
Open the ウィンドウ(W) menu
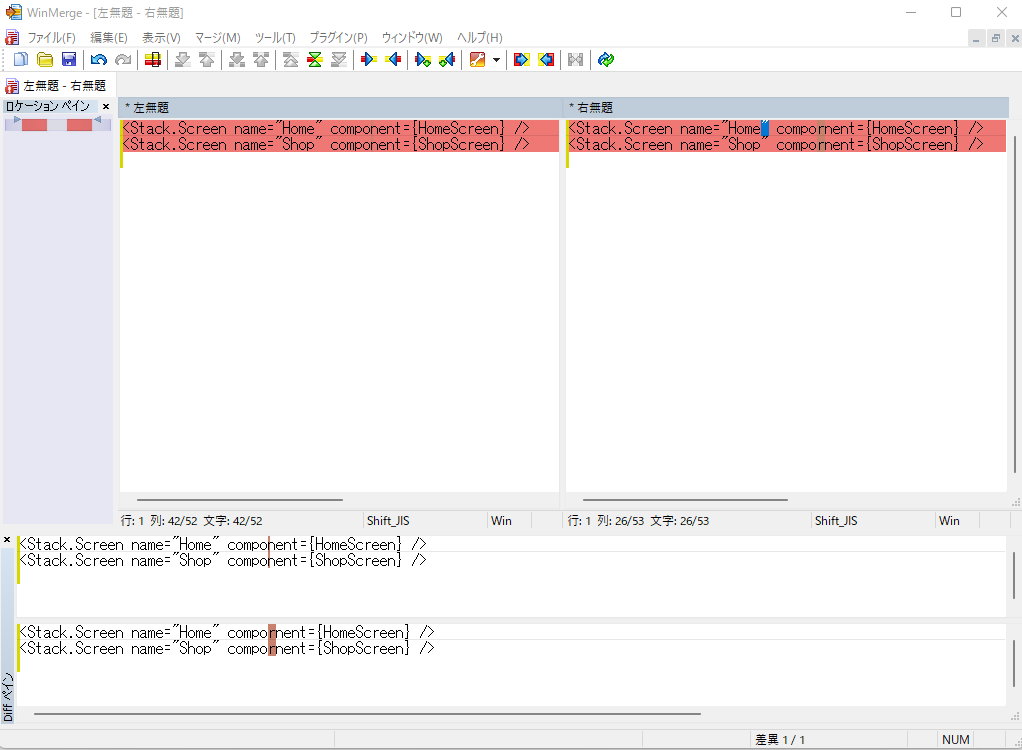tap(412, 38)
